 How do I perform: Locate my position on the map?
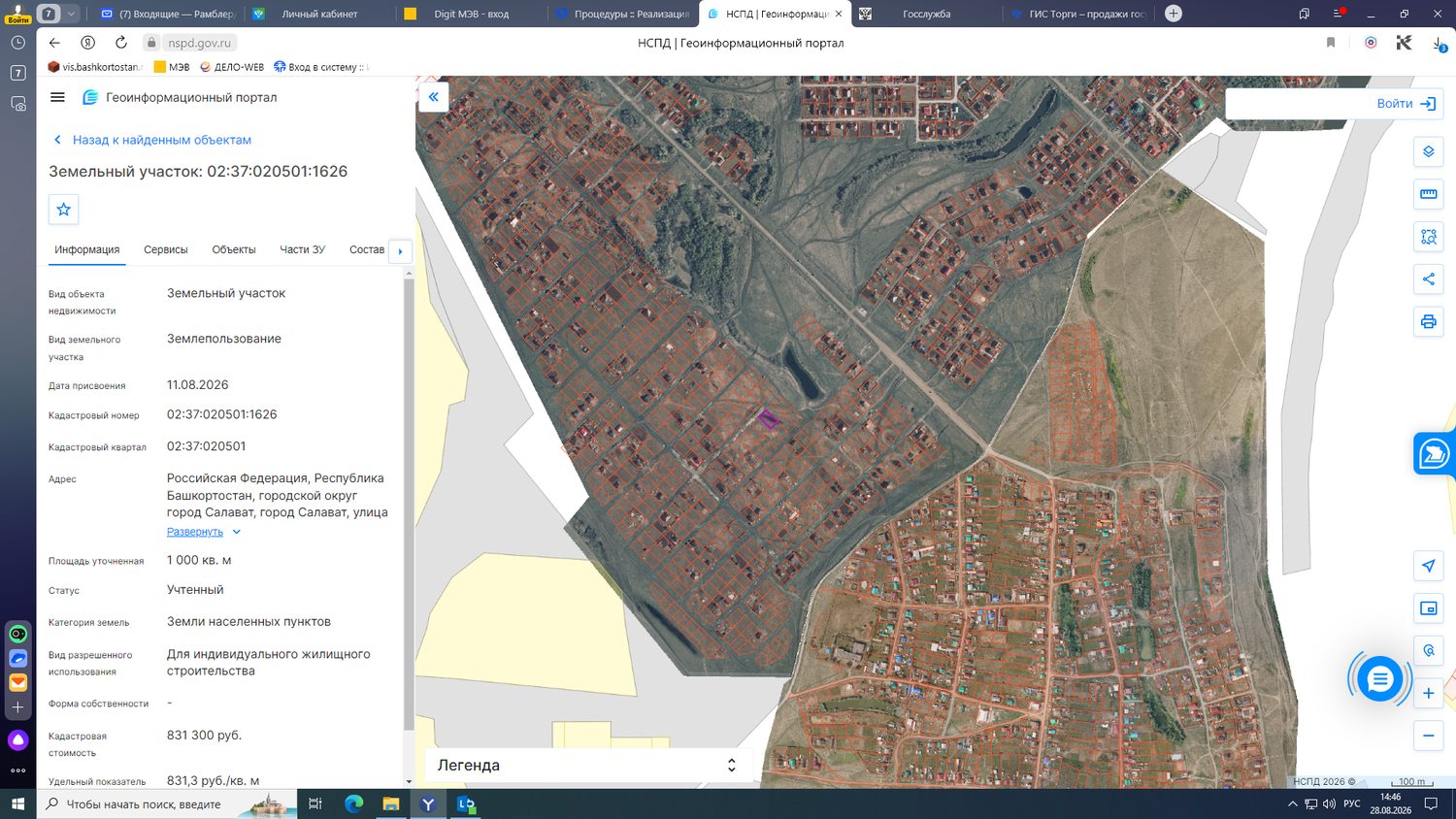coord(1428,566)
